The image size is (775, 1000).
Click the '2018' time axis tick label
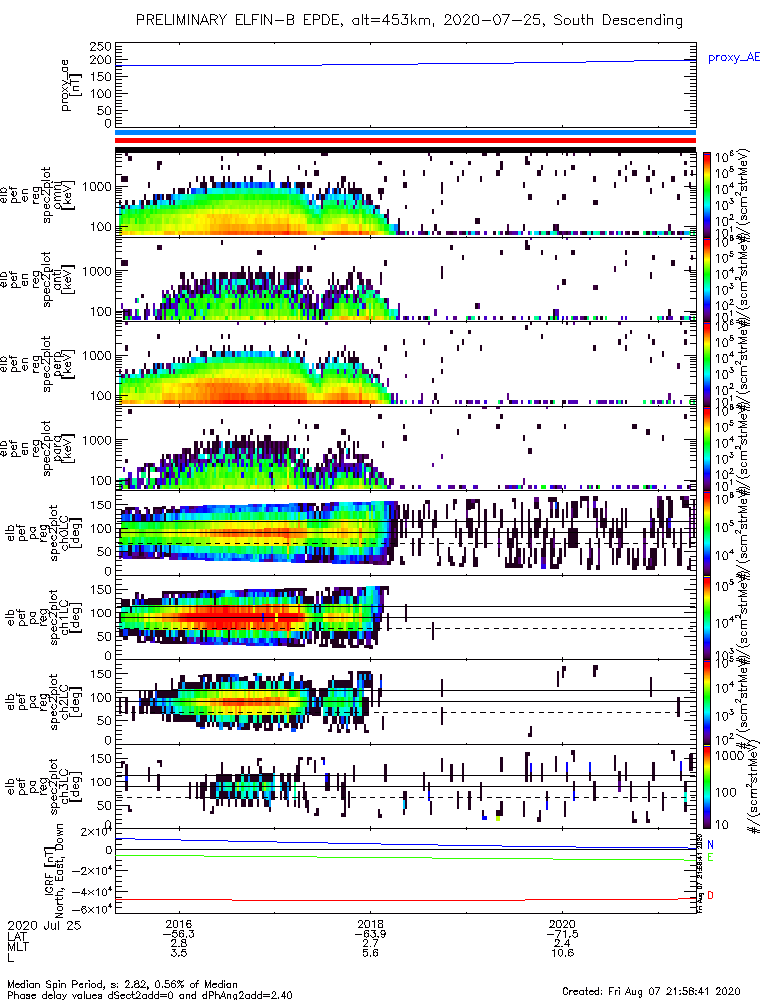coord(371,923)
